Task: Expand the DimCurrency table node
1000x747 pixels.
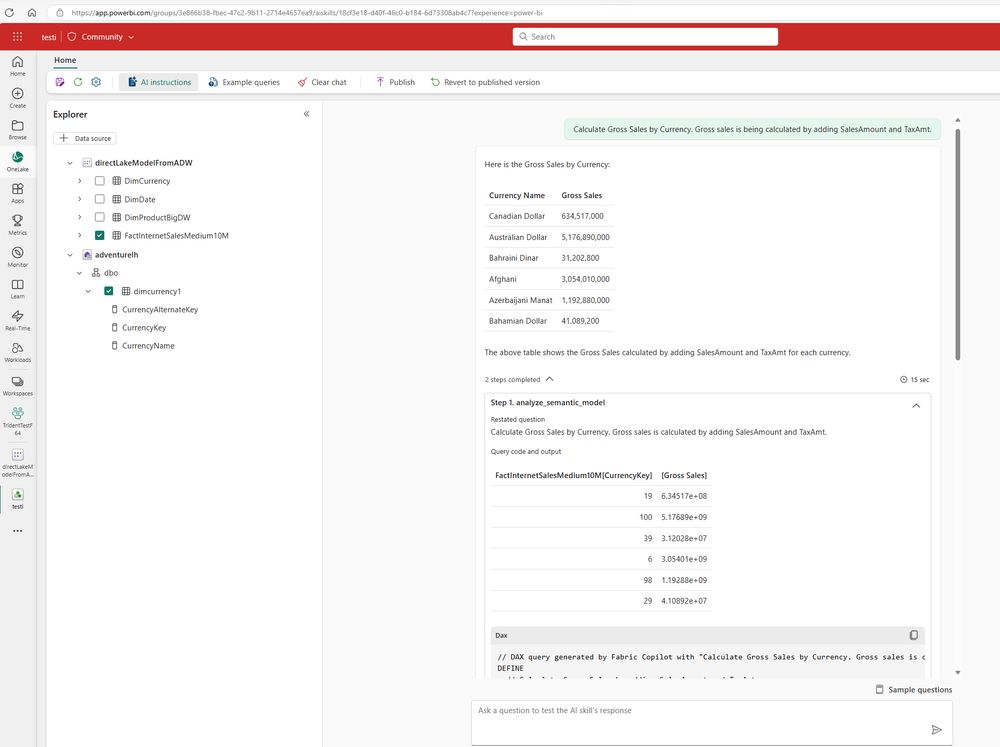Action: tap(80, 181)
